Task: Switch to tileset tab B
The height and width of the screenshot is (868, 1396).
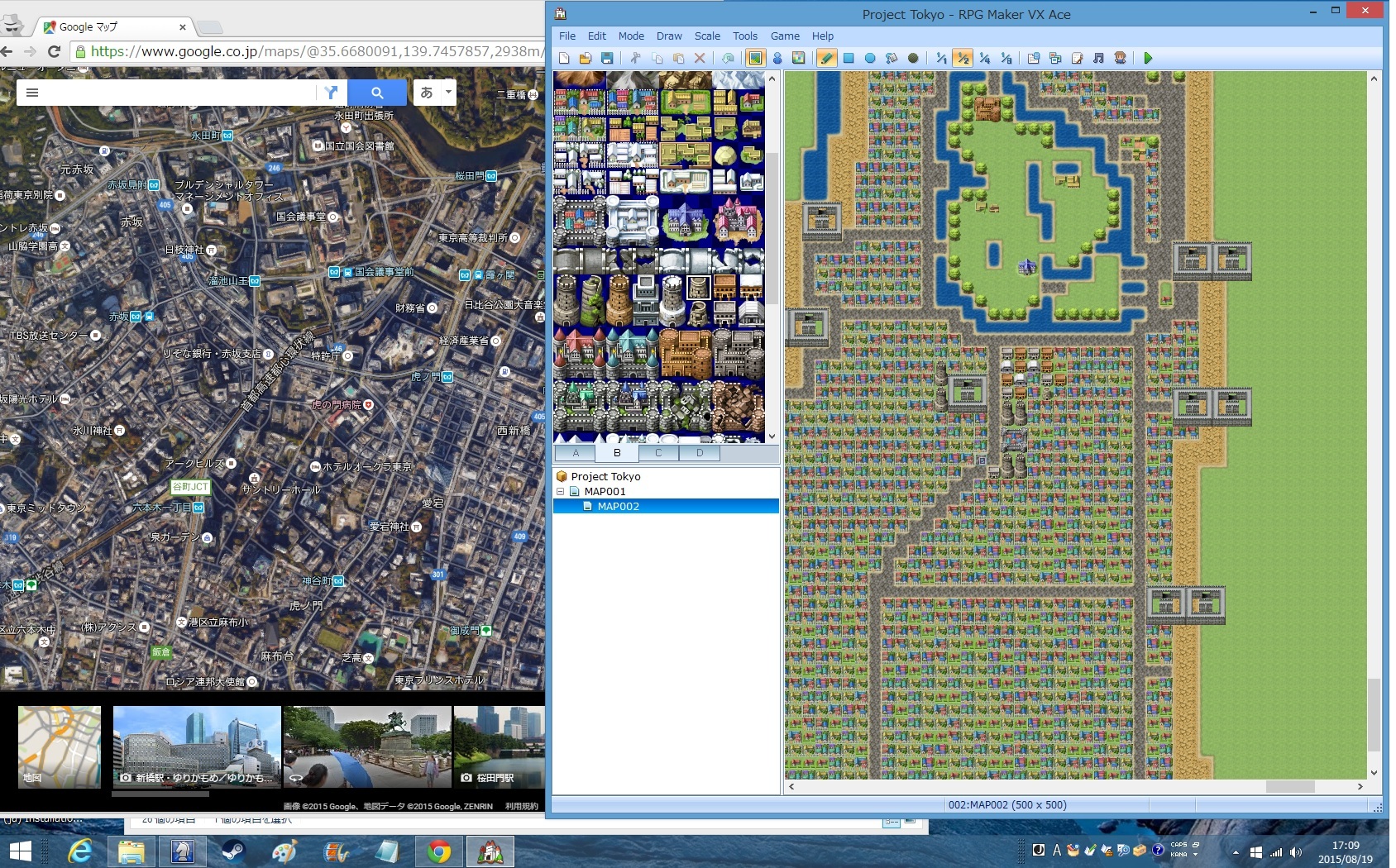Action: point(617,453)
